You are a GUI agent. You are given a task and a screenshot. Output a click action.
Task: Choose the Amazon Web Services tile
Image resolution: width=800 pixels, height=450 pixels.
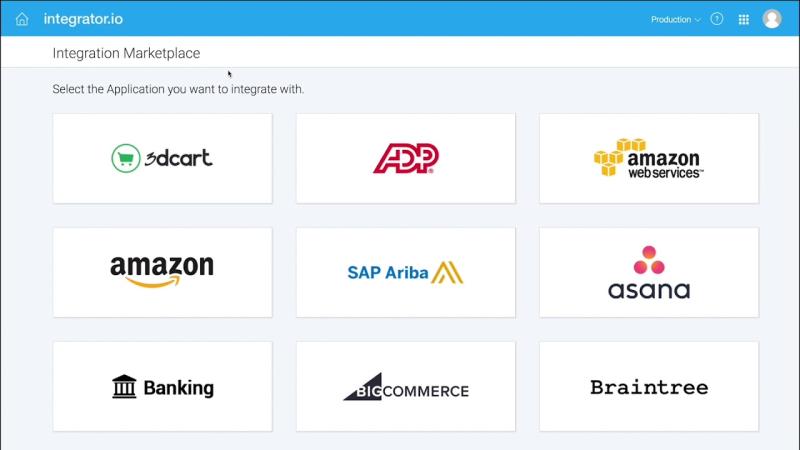649,158
